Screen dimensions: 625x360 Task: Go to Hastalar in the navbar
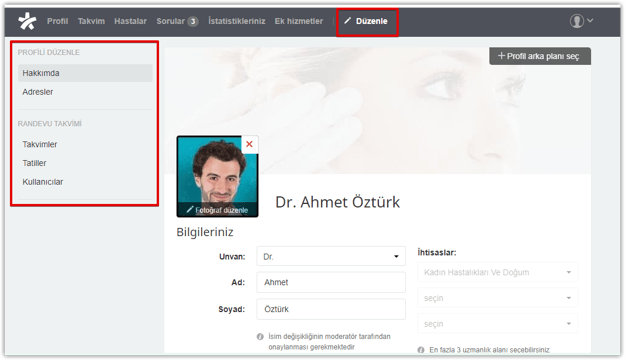coord(130,21)
